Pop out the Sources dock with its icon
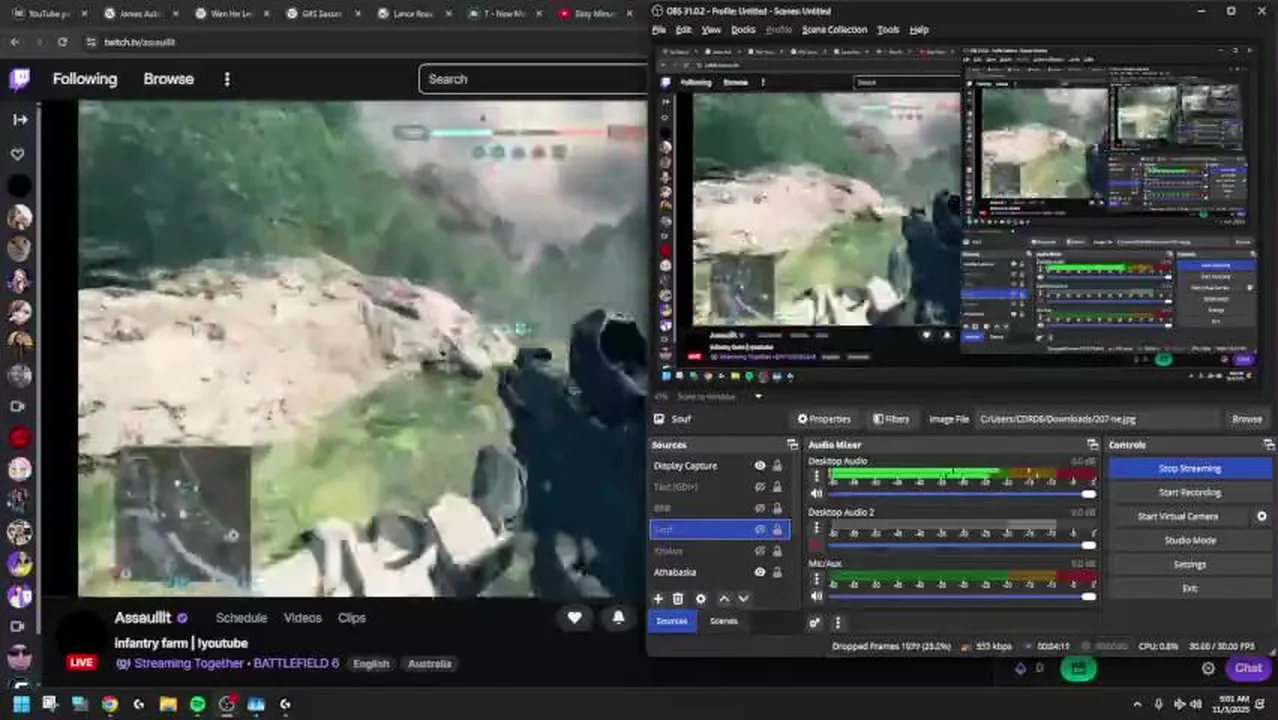Screen dimensions: 1278x720 pyautogui.click(x=792, y=444)
